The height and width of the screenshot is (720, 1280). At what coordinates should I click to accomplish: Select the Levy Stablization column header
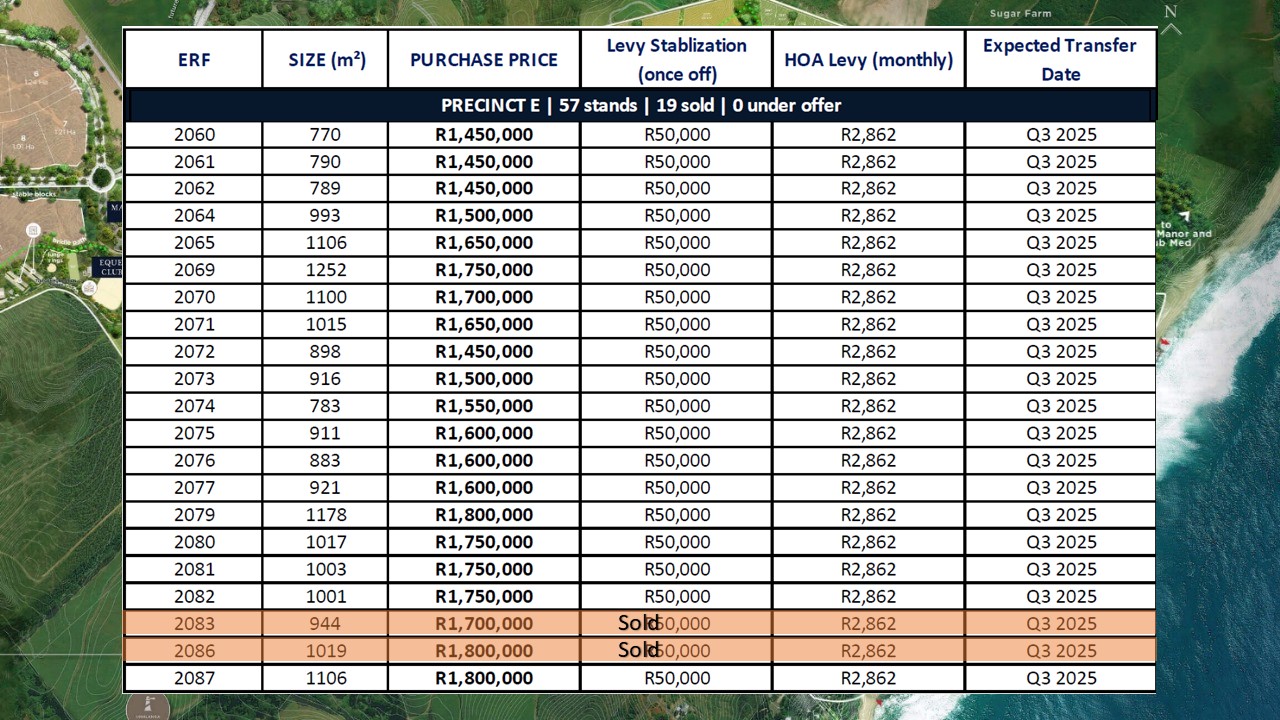click(677, 59)
